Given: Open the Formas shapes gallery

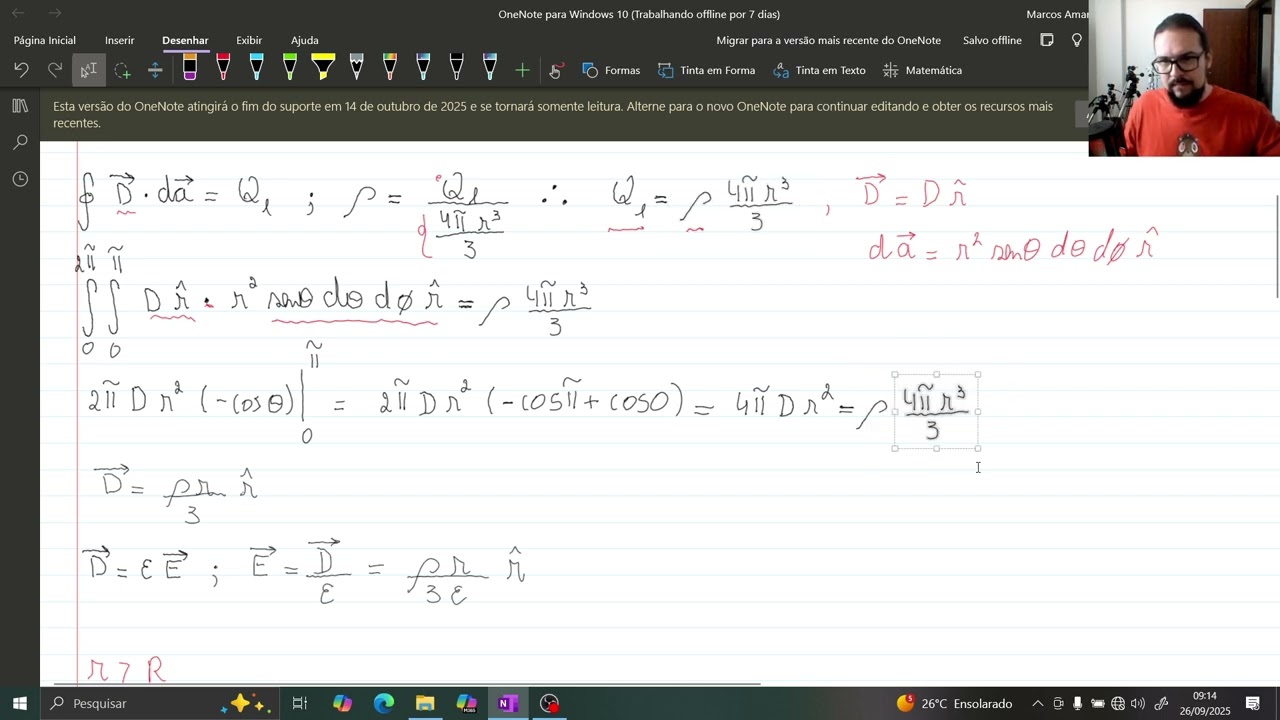Looking at the screenshot, I should [611, 70].
